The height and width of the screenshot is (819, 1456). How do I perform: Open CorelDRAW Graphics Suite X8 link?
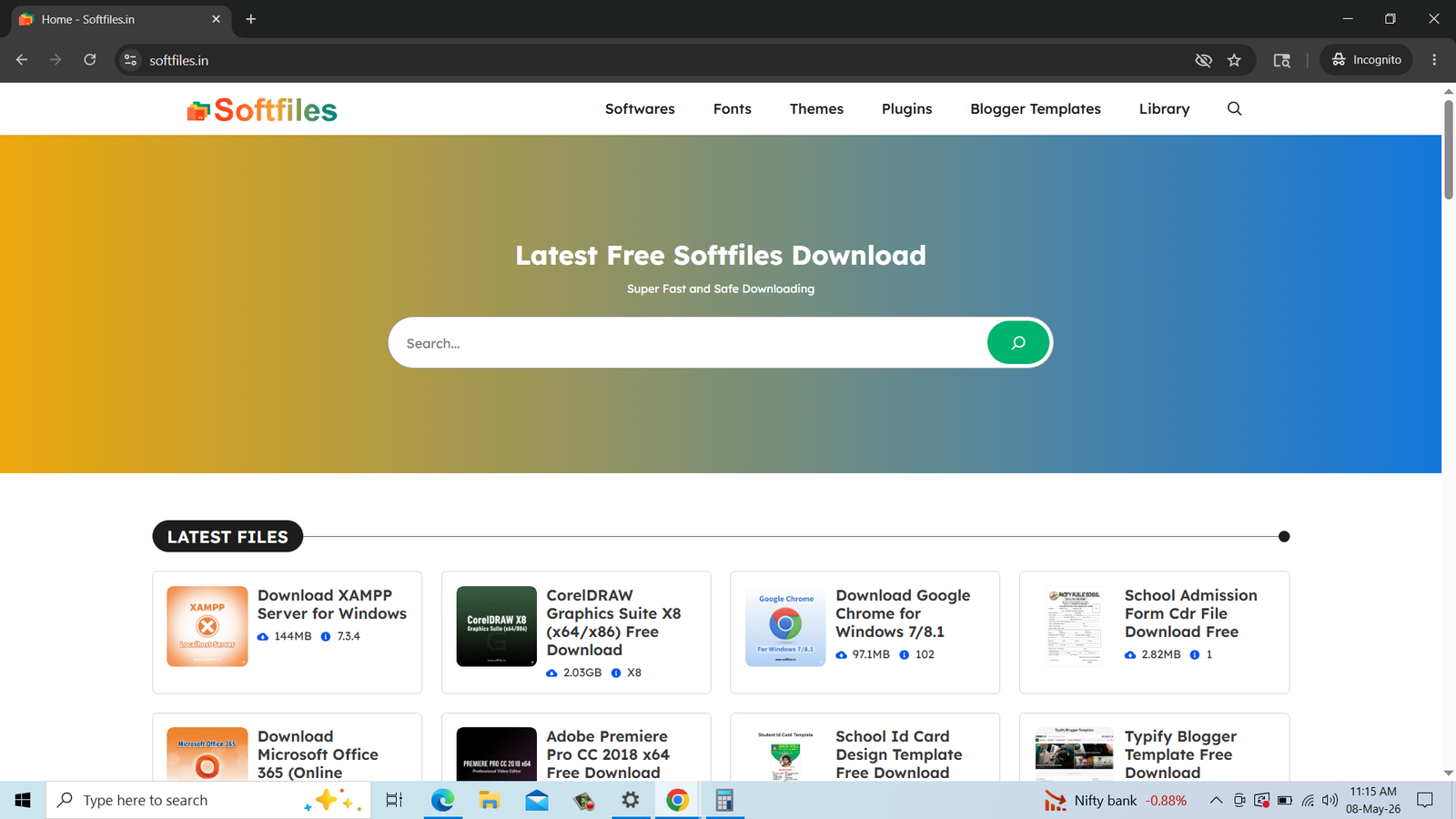[613, 622]
